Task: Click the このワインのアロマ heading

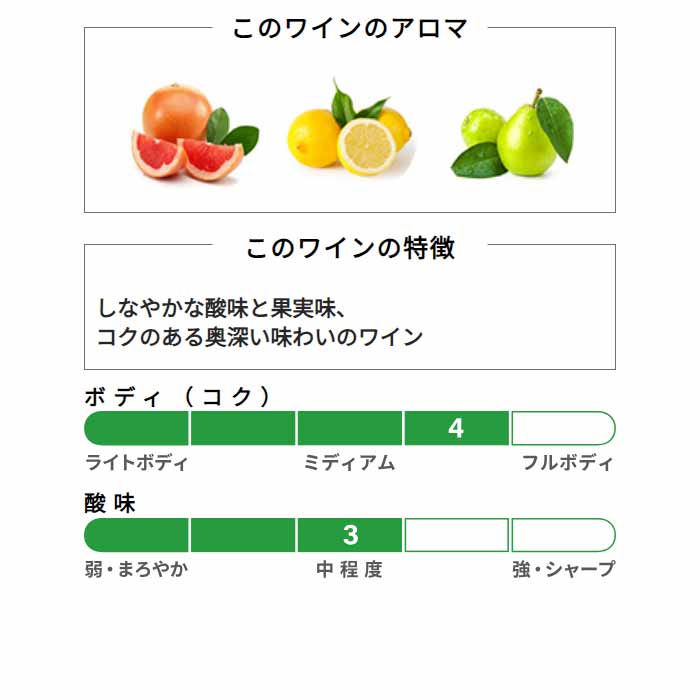Action: [350, 29]
